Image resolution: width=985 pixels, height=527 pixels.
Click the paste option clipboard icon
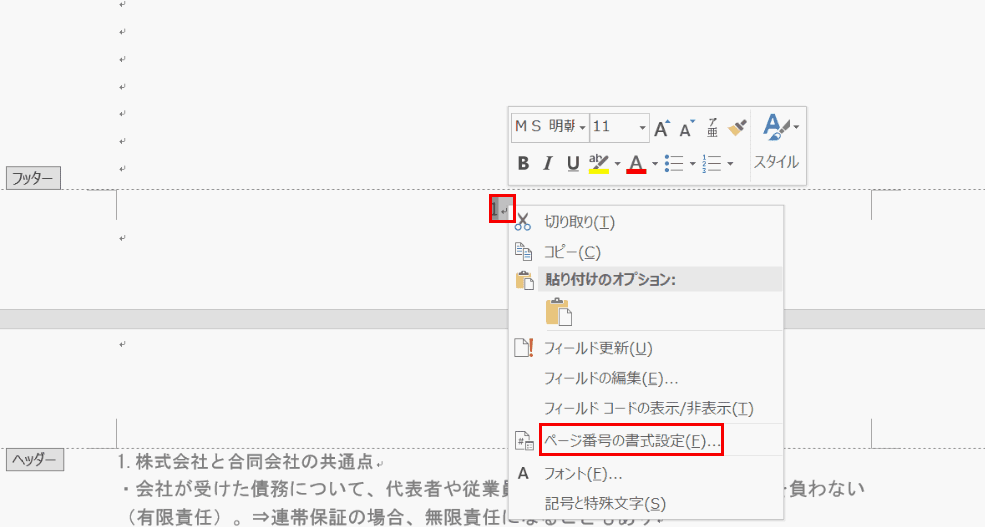558,312
